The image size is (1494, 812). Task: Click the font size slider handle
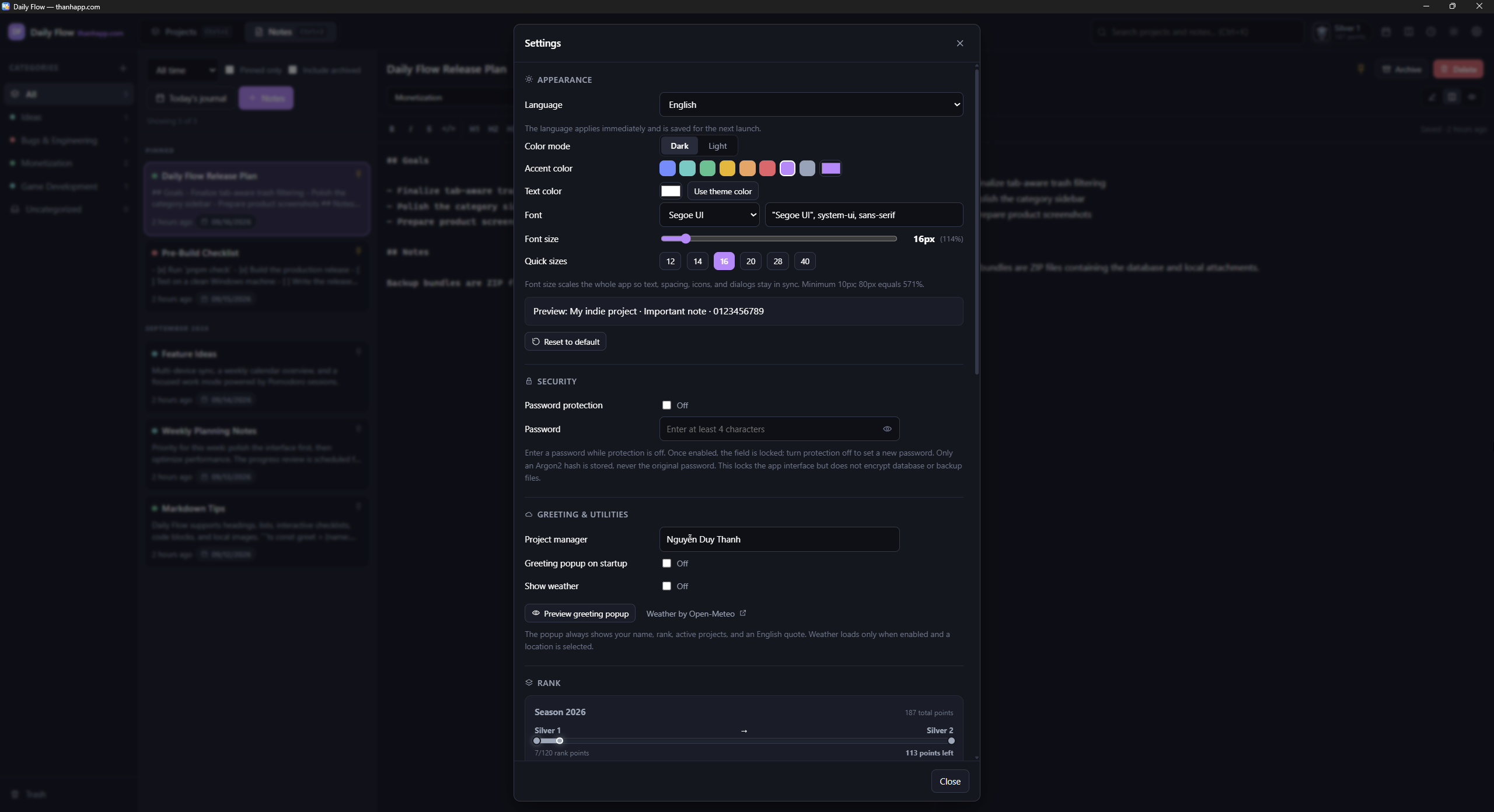[686, 239]
